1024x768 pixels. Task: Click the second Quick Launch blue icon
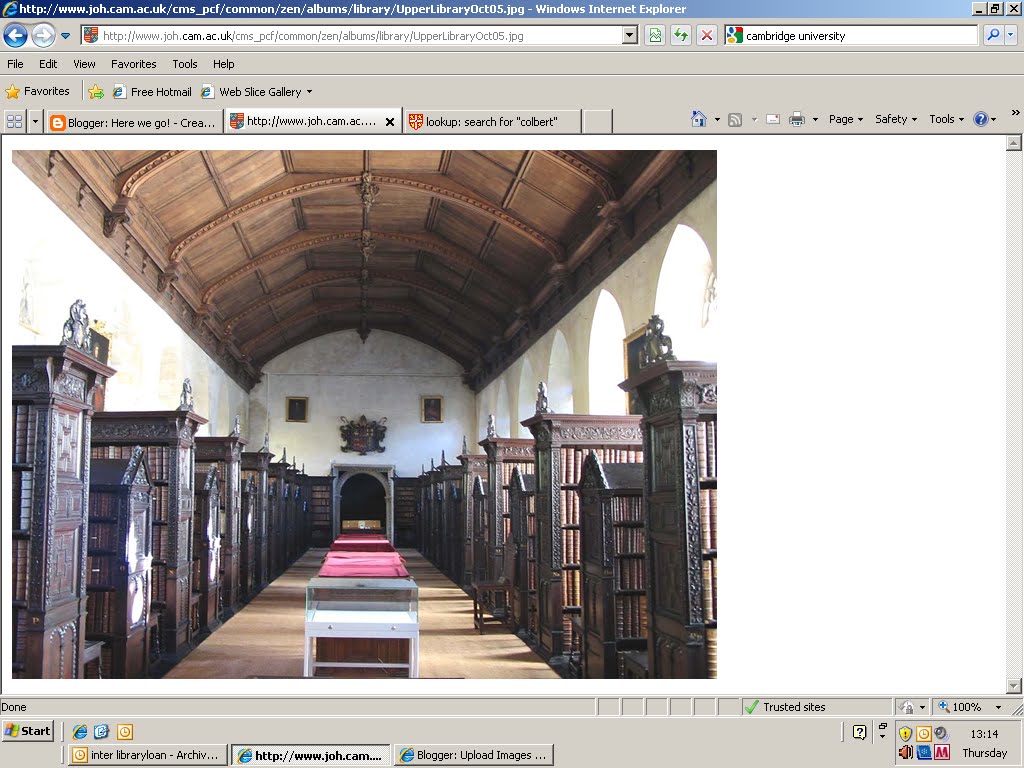coord(102,731)
